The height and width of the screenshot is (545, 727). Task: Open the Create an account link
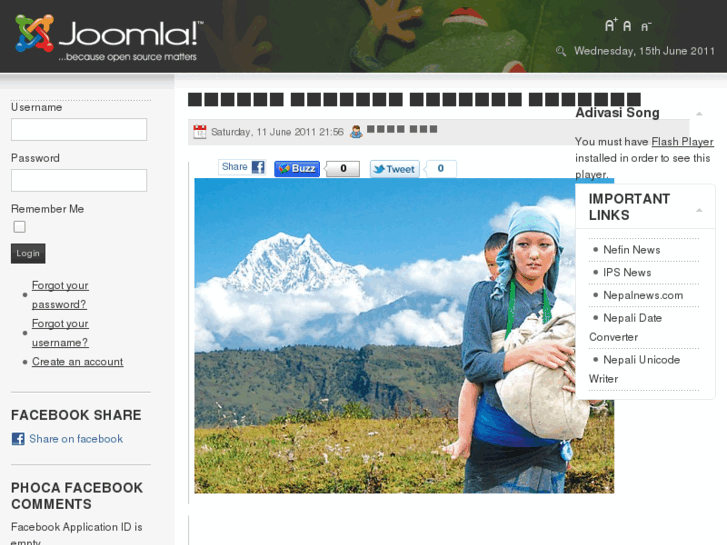pyautogui.click(x=77, y=361)
